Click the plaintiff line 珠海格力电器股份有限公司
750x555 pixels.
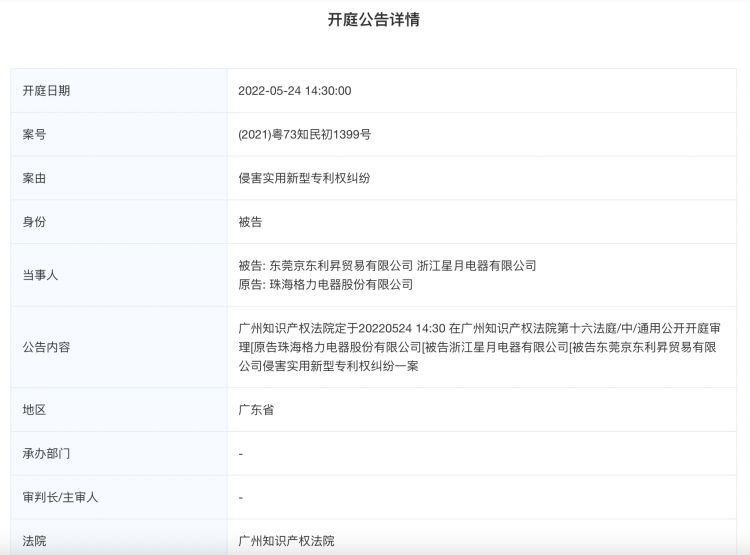point(325,285)
